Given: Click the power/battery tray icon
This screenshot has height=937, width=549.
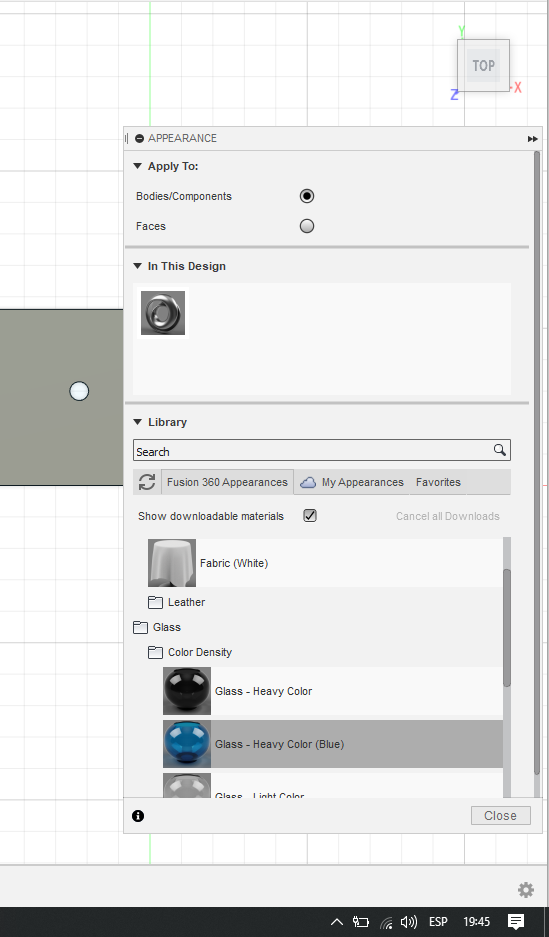Looking at the screenshot, I should [360, 921].
